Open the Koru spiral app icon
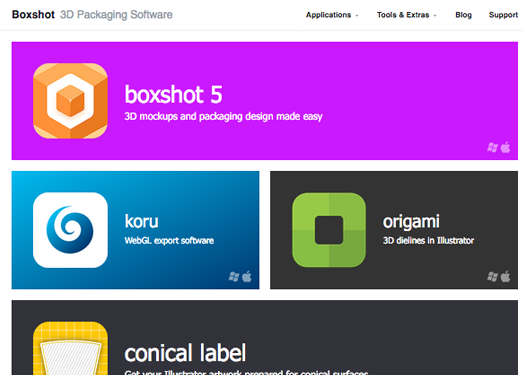523x375 pixels. [70, 230]
